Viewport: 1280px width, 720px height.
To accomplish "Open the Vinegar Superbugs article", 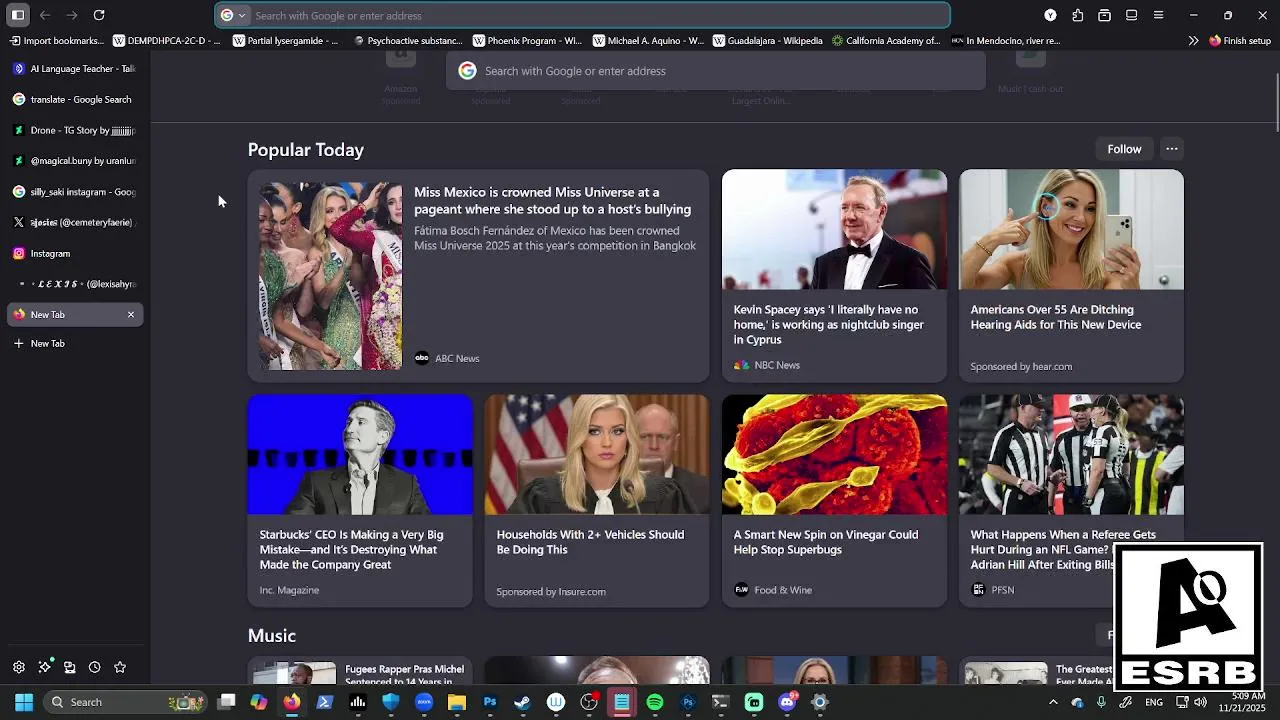I will (834, 501).
